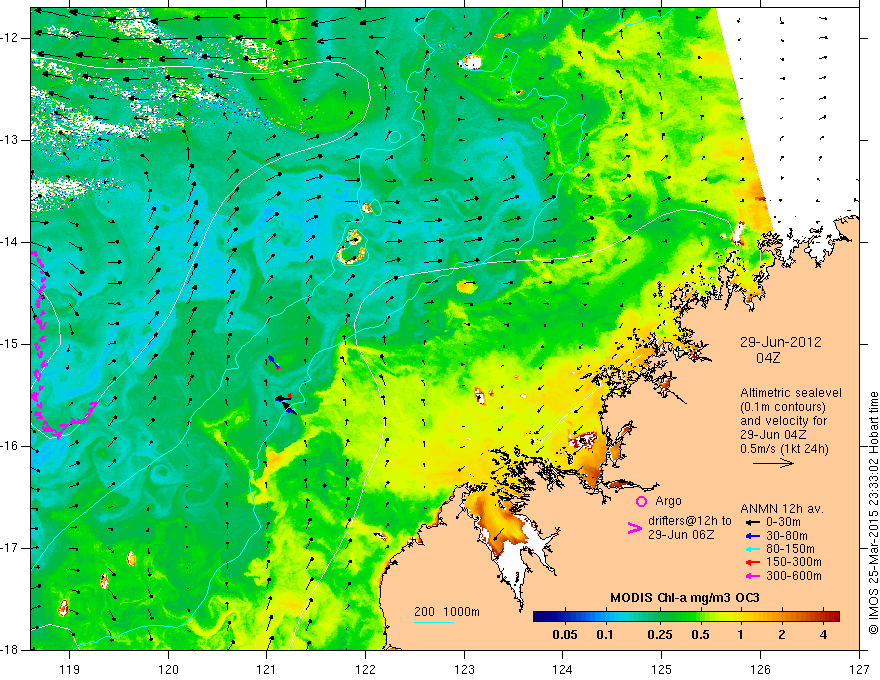The width and height of the screenshot is (880, 680).
Task: Click the -12 latitude axis label
Action: coord(10,38)
